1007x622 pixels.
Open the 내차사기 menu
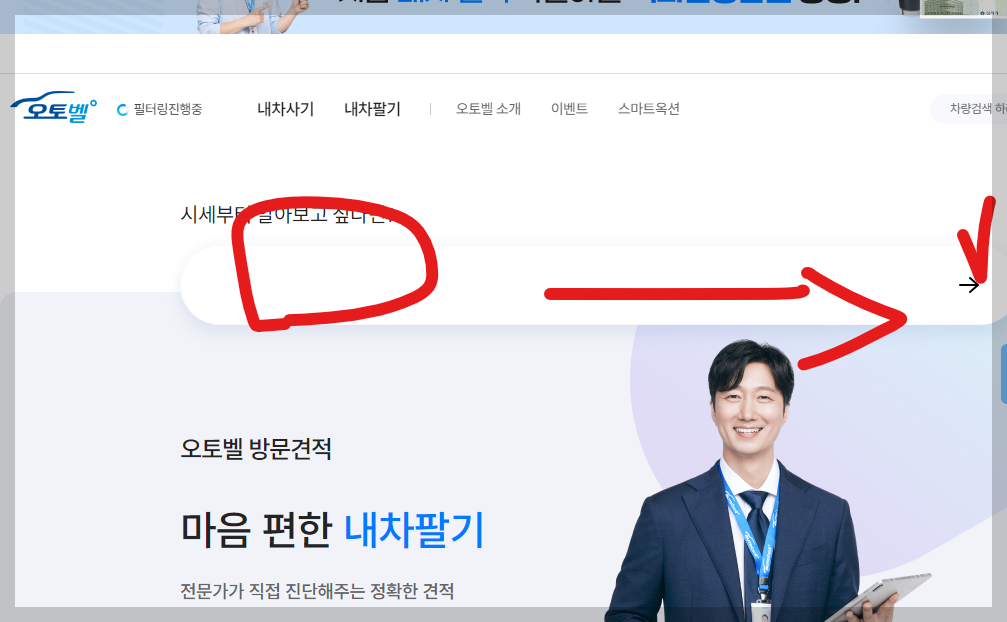click(285, 109)
